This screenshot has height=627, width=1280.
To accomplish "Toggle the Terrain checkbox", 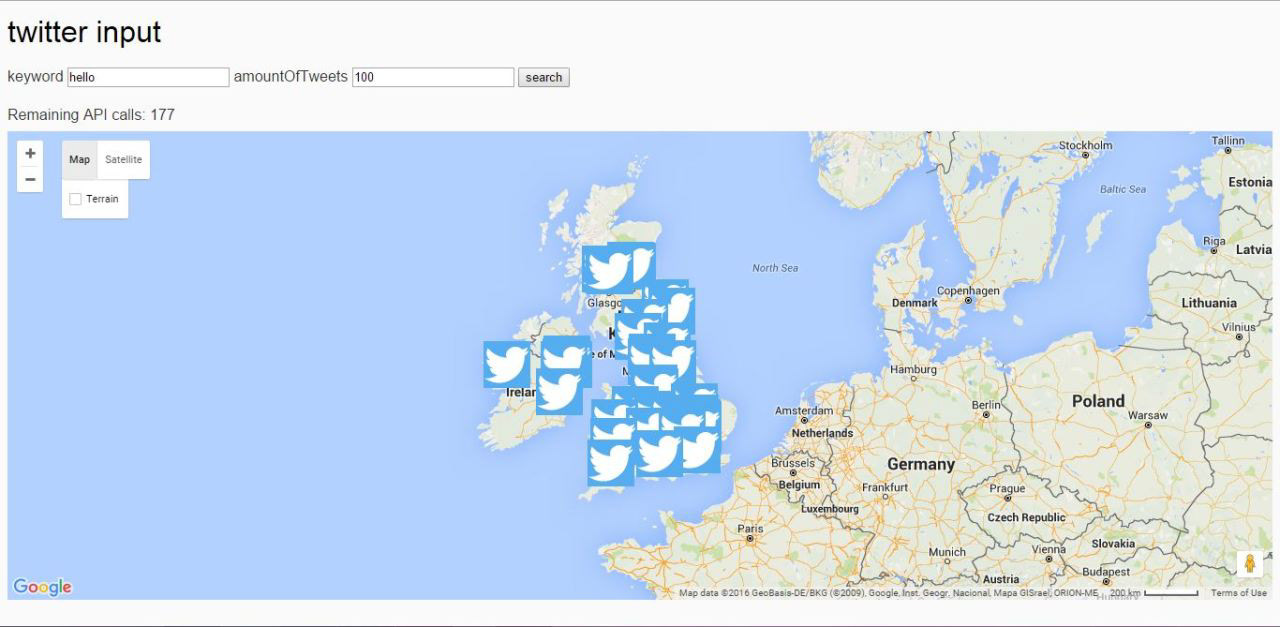I will coord(75,199).
